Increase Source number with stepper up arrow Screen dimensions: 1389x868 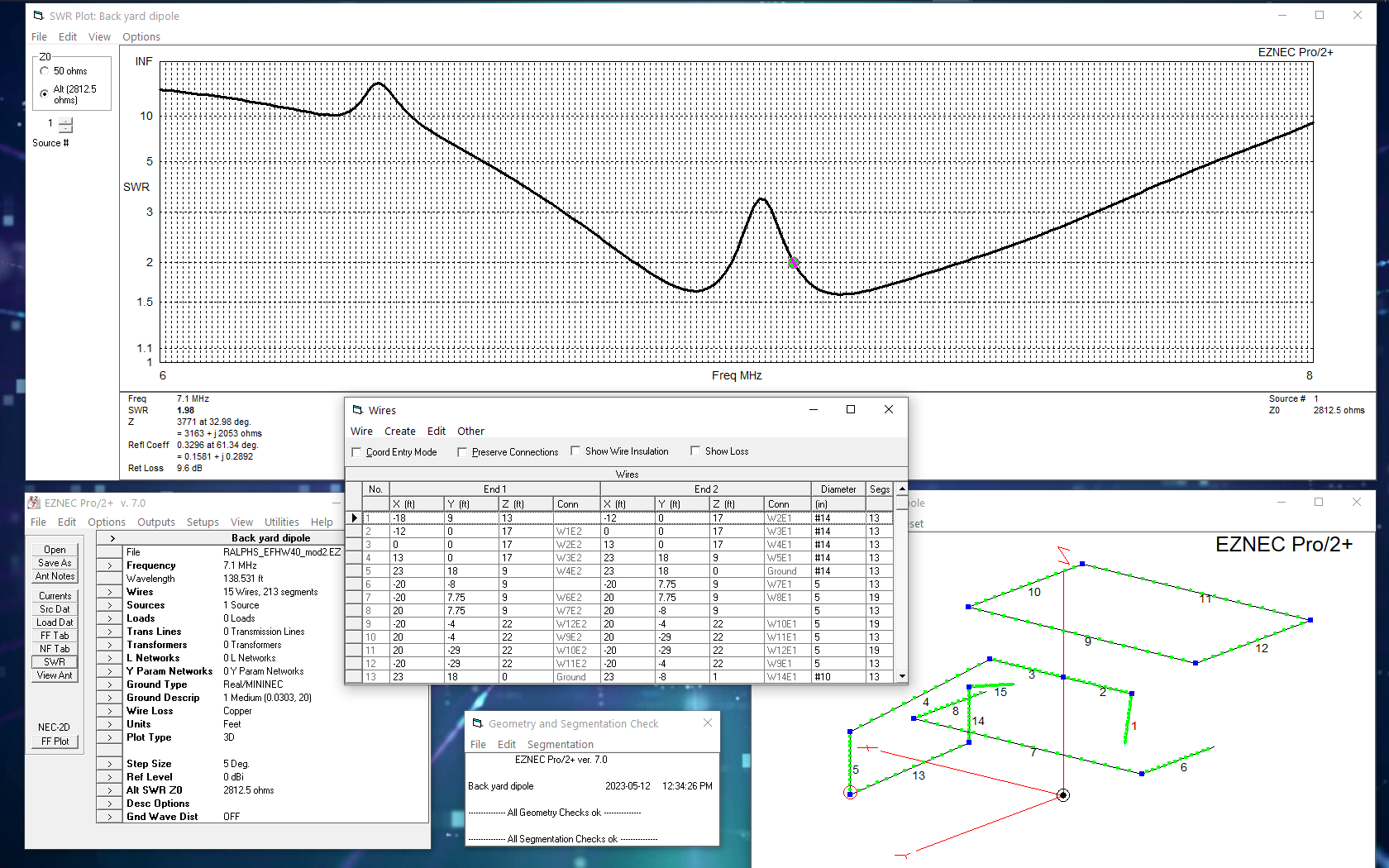[x=66, y=121]
